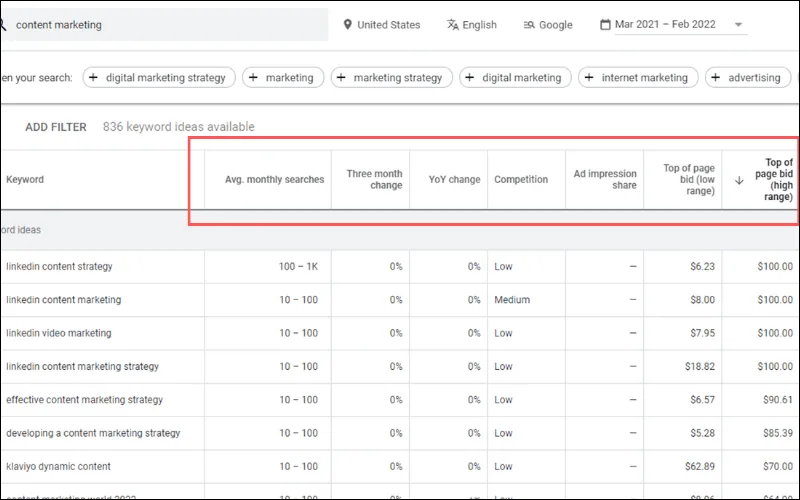This screenshot has width=800, height=500.
Task: Click the location pin icon beside United States
Action: point(347,24)
